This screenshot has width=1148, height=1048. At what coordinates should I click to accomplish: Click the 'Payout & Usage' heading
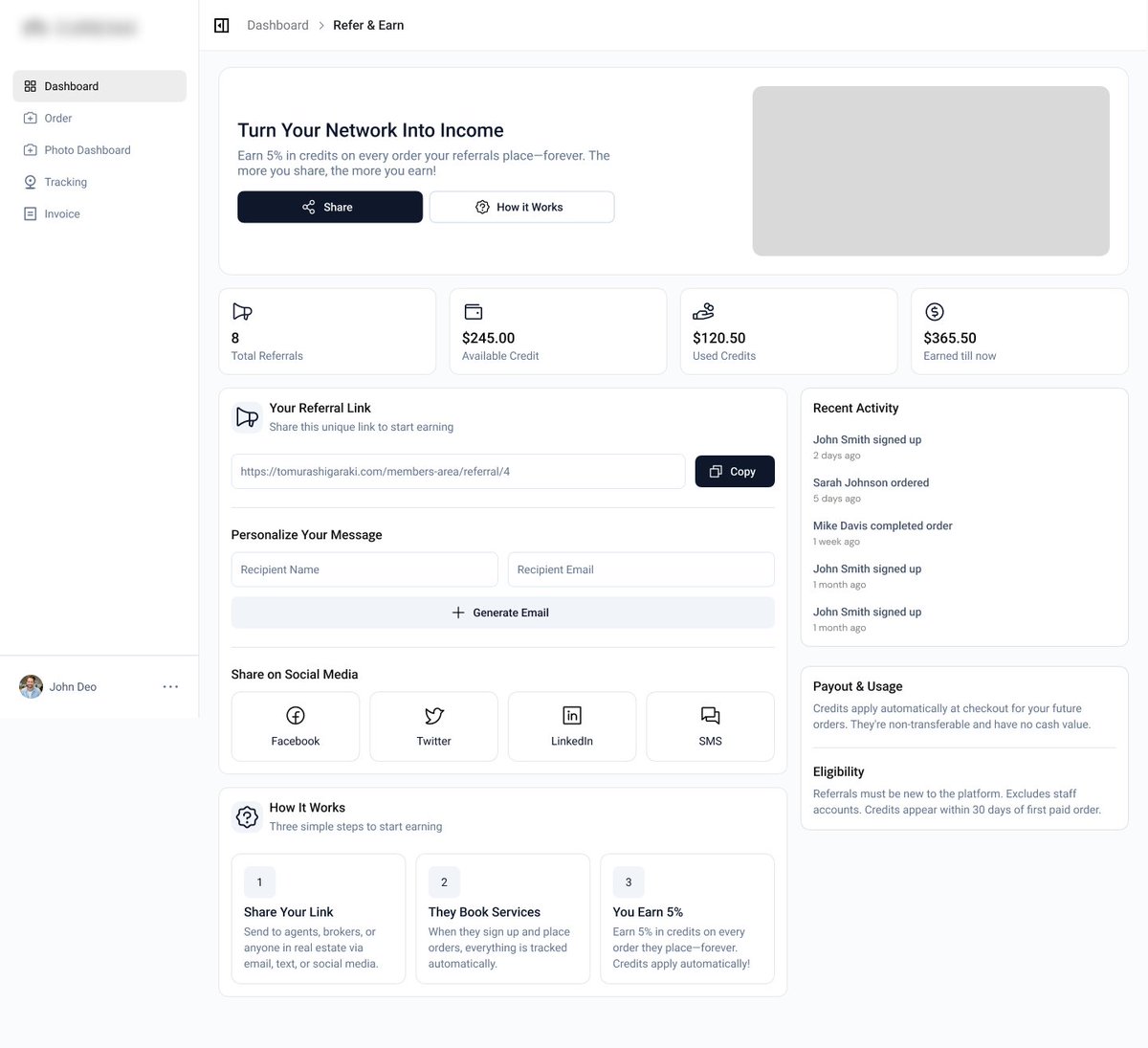coord(857,686)
